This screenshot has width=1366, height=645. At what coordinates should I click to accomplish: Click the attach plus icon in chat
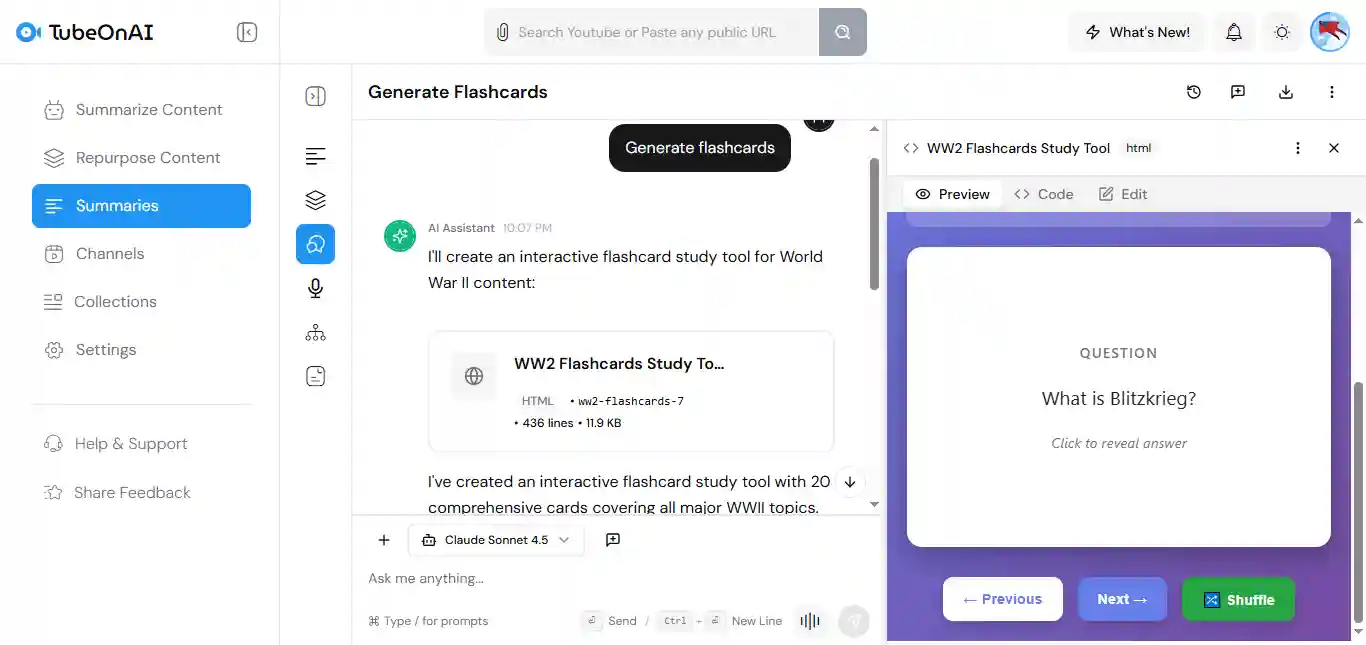384,540
